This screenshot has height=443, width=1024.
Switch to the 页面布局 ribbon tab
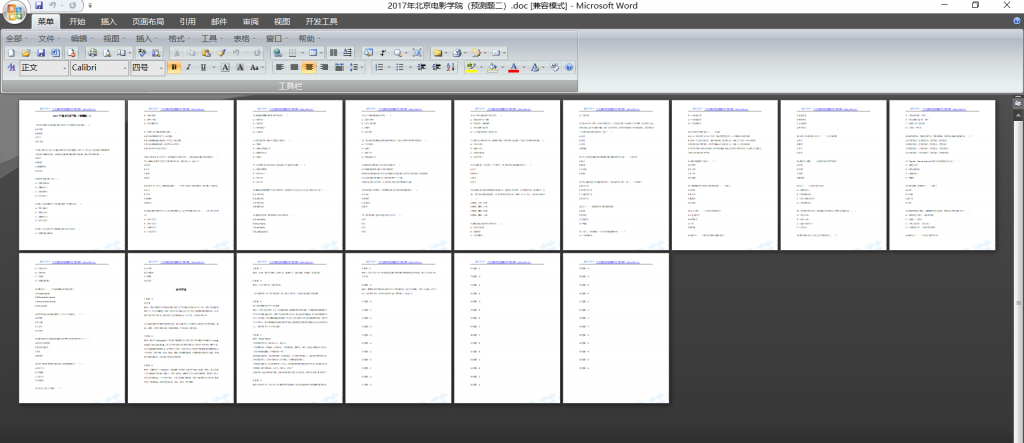149,21
